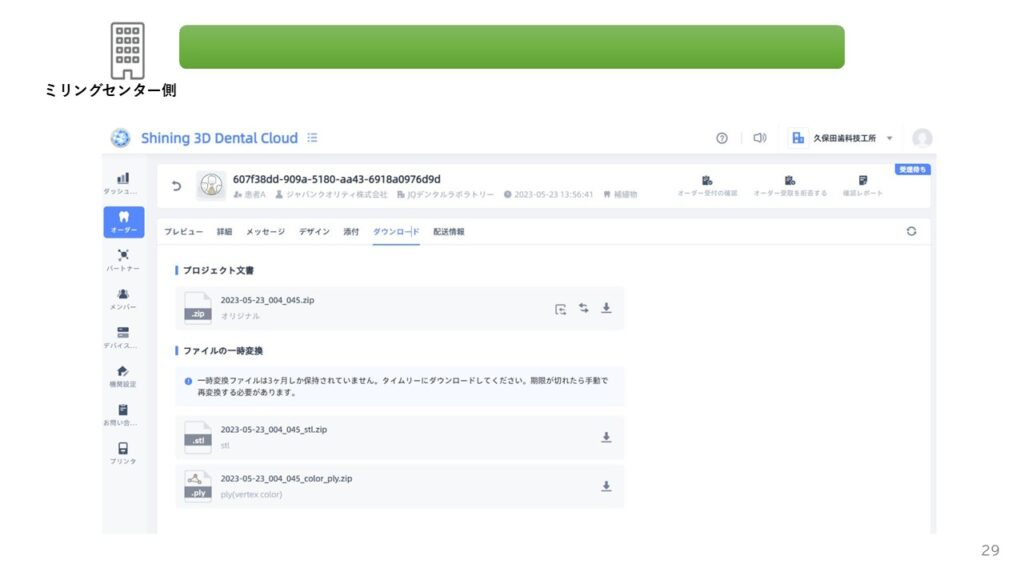Collapse sidebar with menu icon next to title

tap(313, 138)
